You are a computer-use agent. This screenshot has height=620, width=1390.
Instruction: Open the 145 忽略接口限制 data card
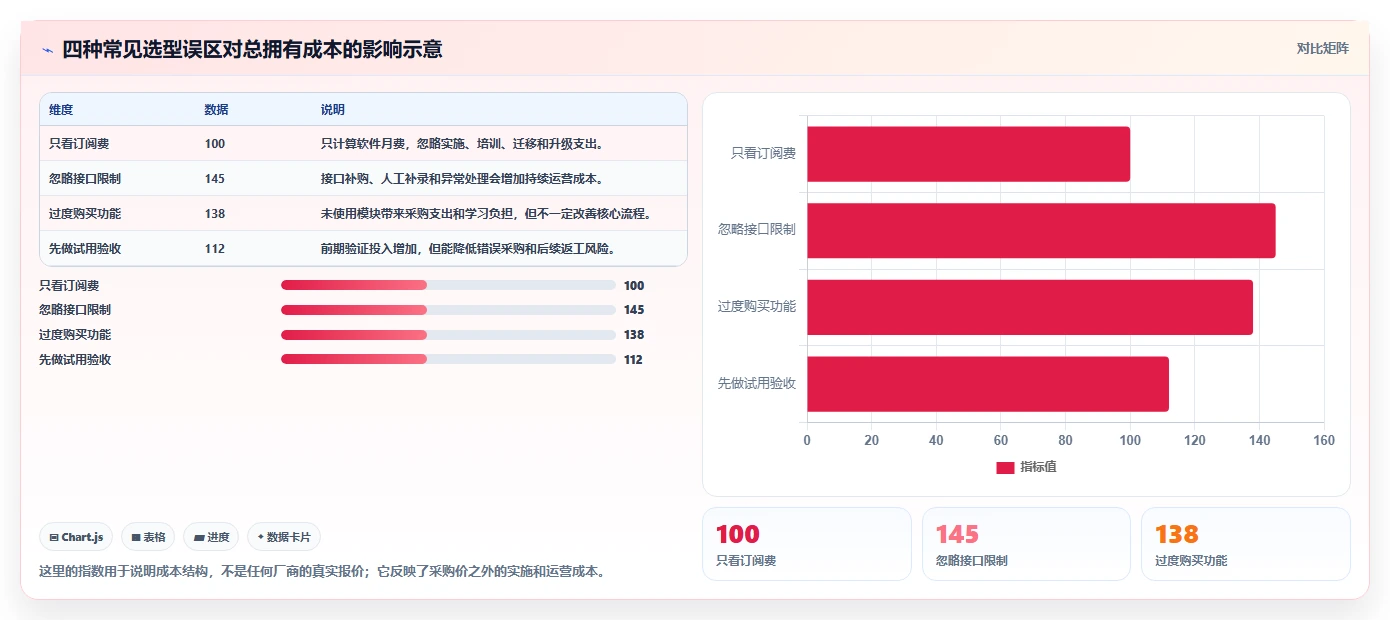(1026, 544)
